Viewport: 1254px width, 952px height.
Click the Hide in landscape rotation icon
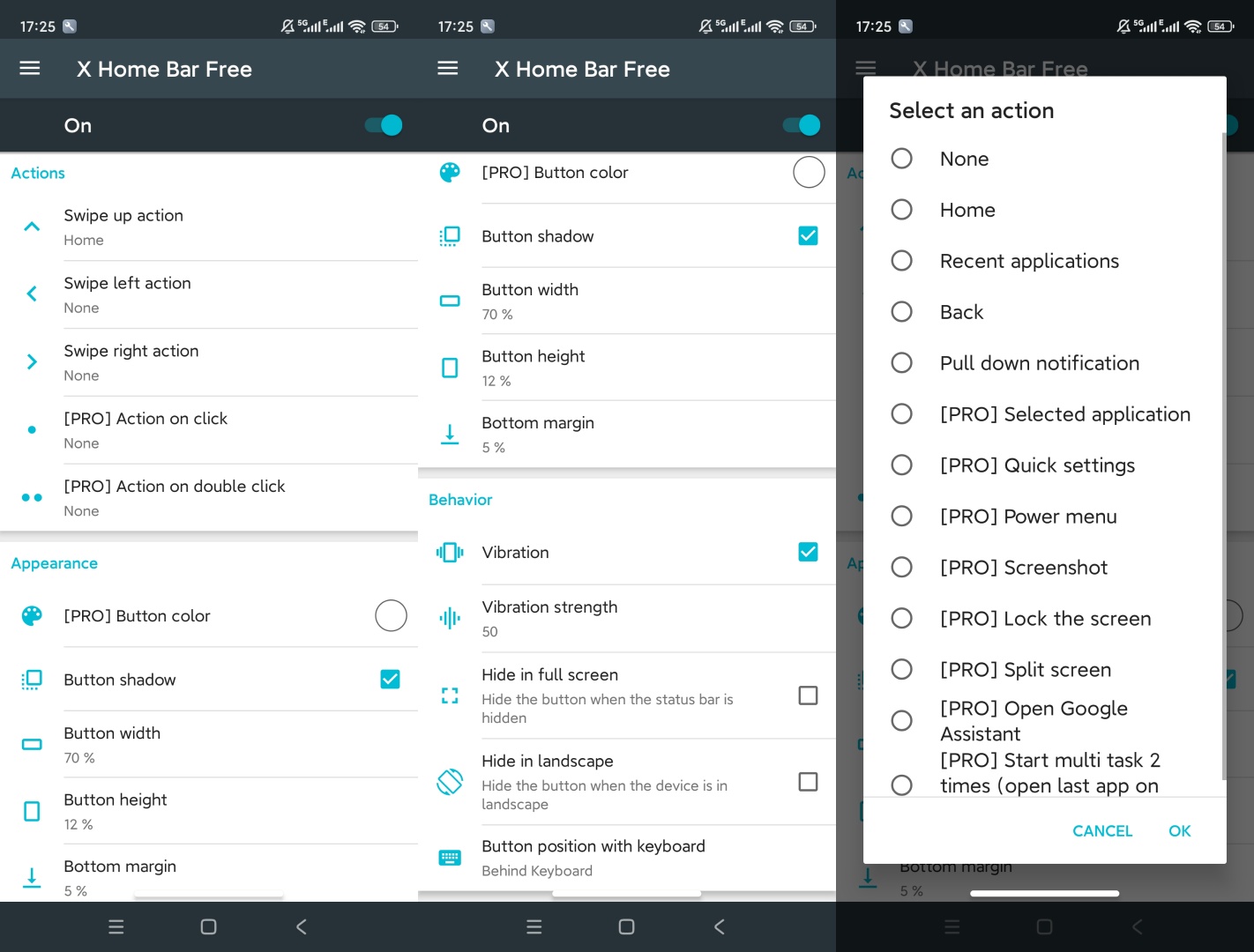(450, 782)
